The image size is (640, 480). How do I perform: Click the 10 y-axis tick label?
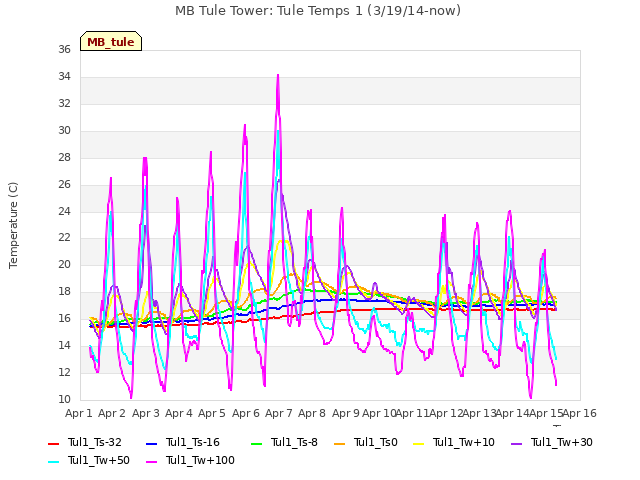[x=64, y=399]
